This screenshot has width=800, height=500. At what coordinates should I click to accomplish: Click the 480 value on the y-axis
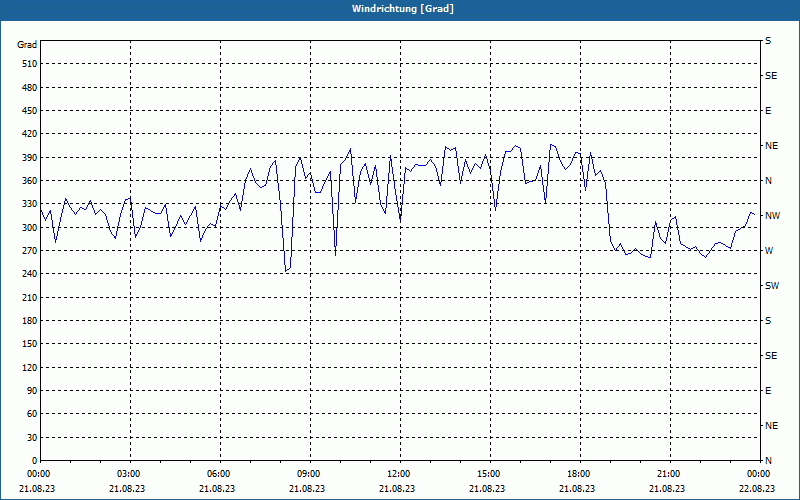point(29,87)
